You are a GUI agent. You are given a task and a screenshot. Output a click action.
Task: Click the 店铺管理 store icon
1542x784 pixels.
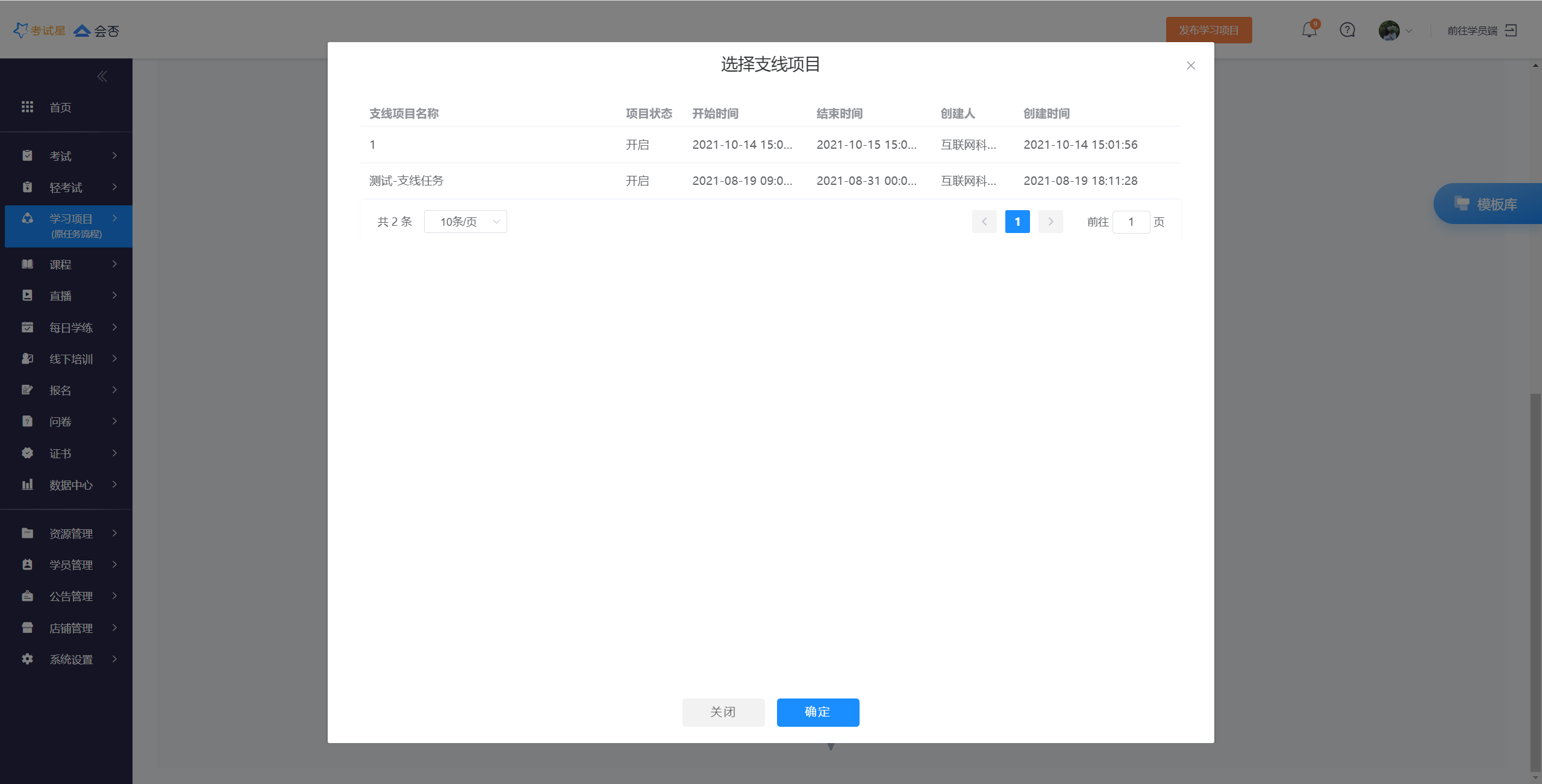(x=27, y=628)
